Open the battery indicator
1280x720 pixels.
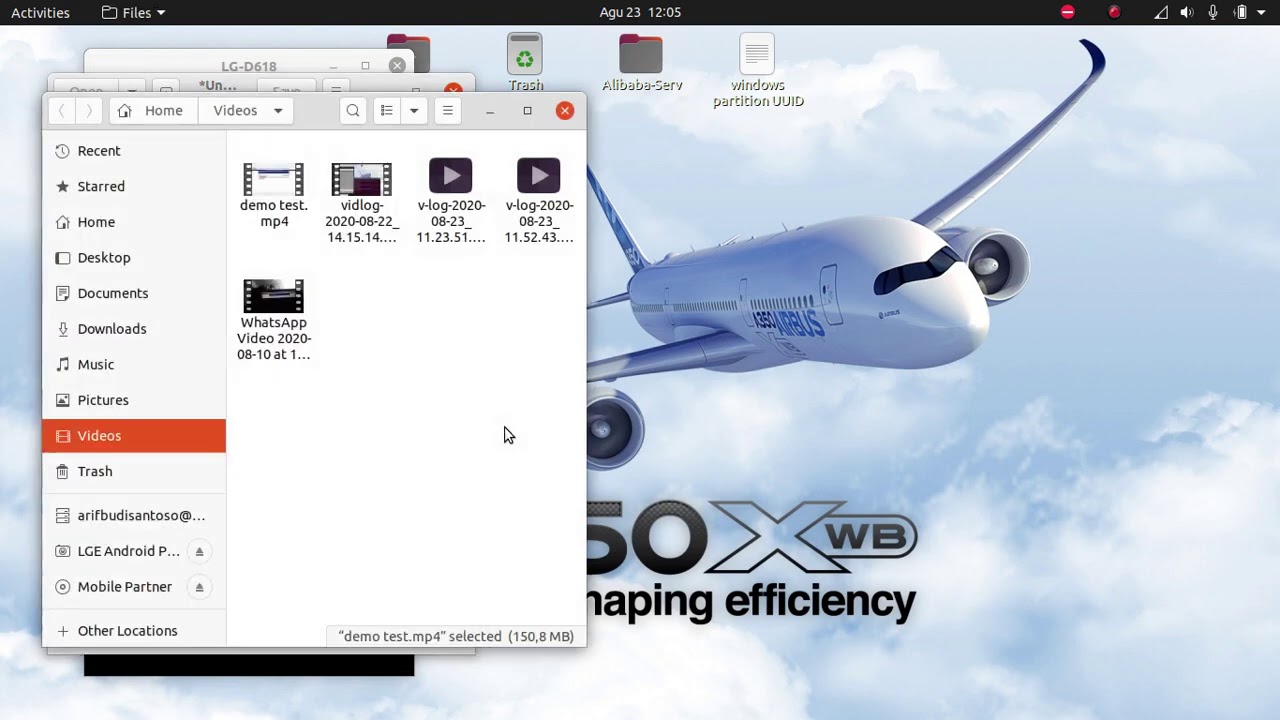coord(1240,12)
